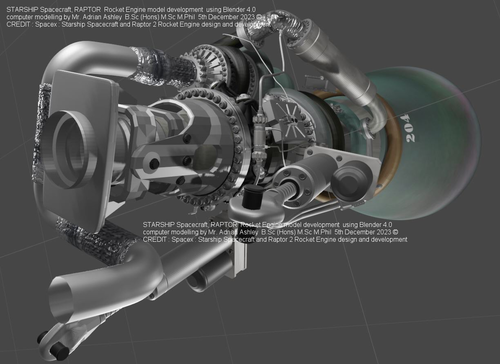Select the lower CREDIT : Spacex caption line

point(275,240)
